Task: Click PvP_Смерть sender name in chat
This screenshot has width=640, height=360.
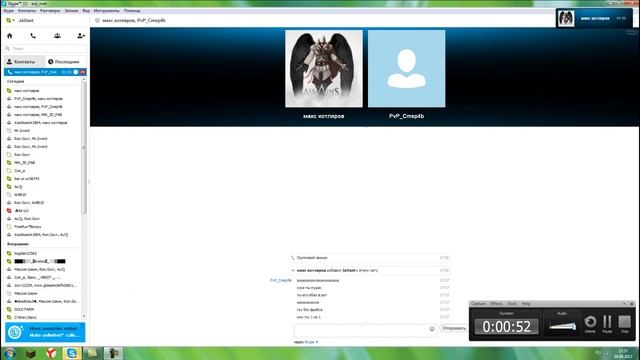Action: click(281, 280)
